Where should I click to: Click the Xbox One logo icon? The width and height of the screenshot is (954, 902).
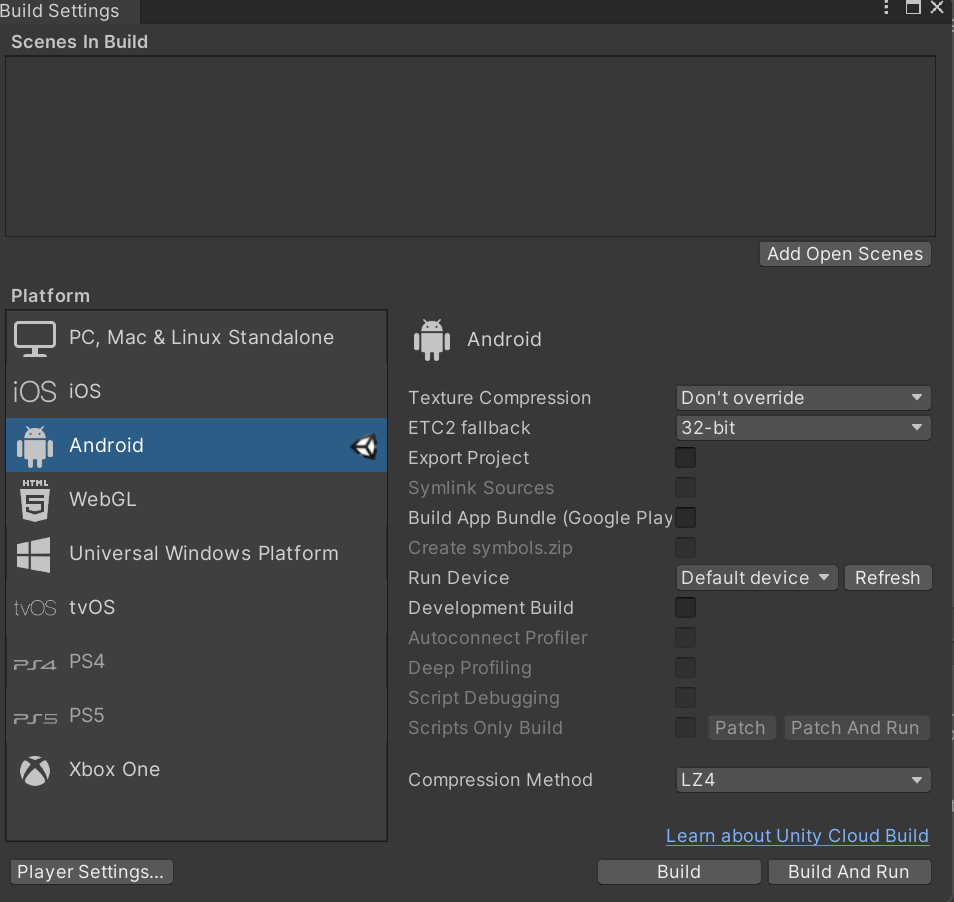click(x=35, y=771)
